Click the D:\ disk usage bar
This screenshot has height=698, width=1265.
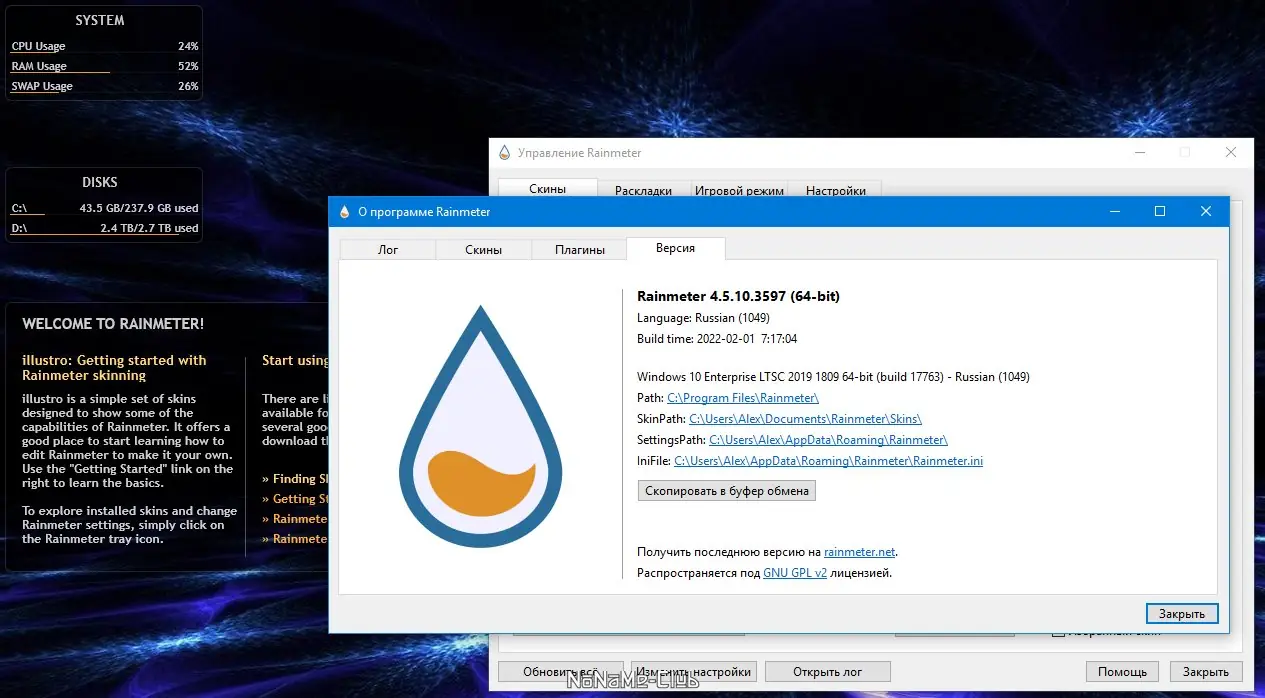[x=97, y=235]
